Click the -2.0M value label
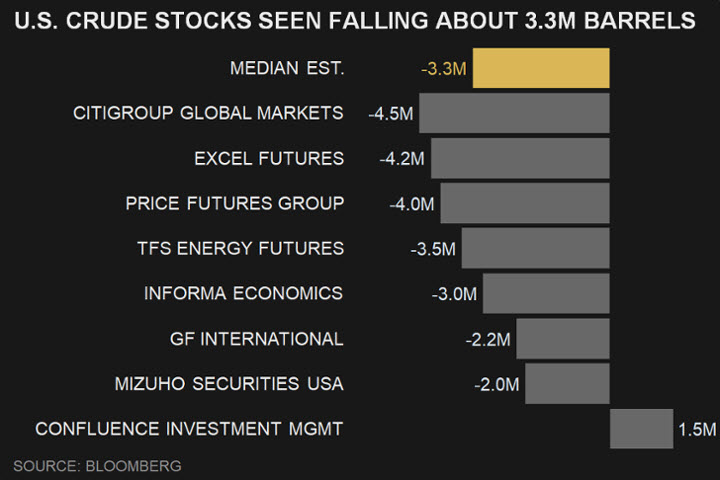This screenshot has width=720, height=480. [497, 385]
